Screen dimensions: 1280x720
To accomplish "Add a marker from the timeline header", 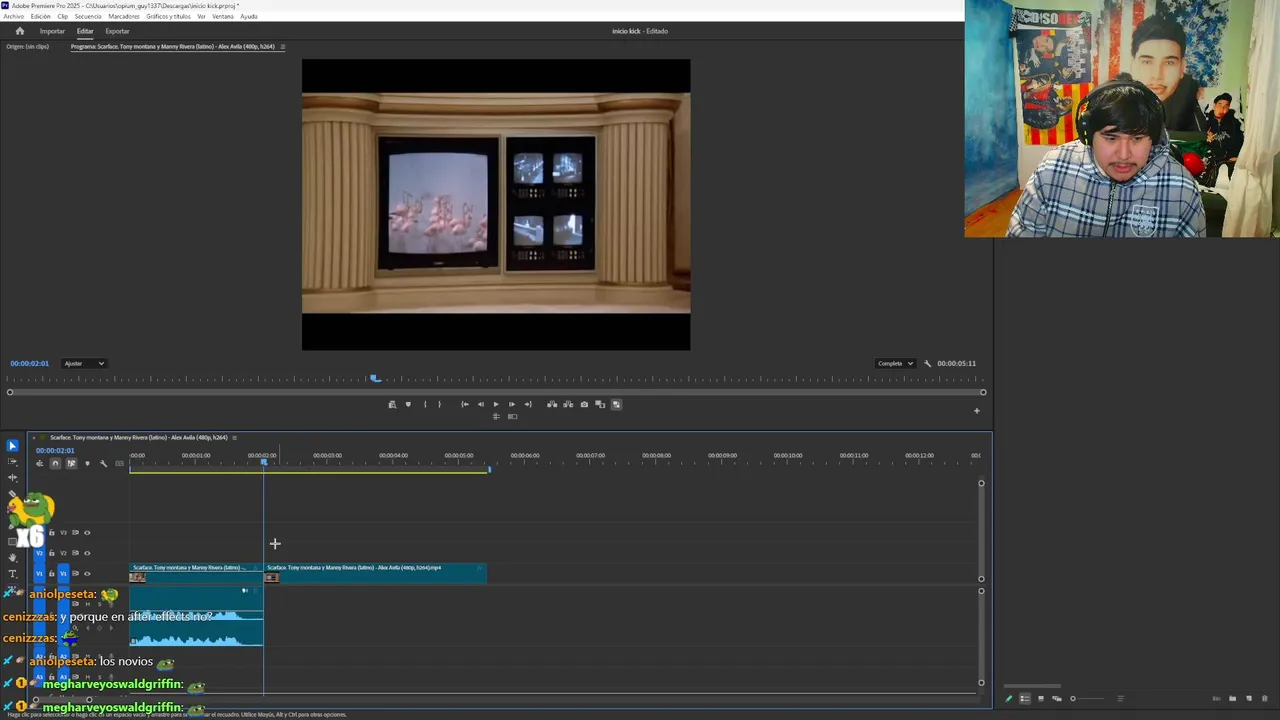I will [87, 463].
